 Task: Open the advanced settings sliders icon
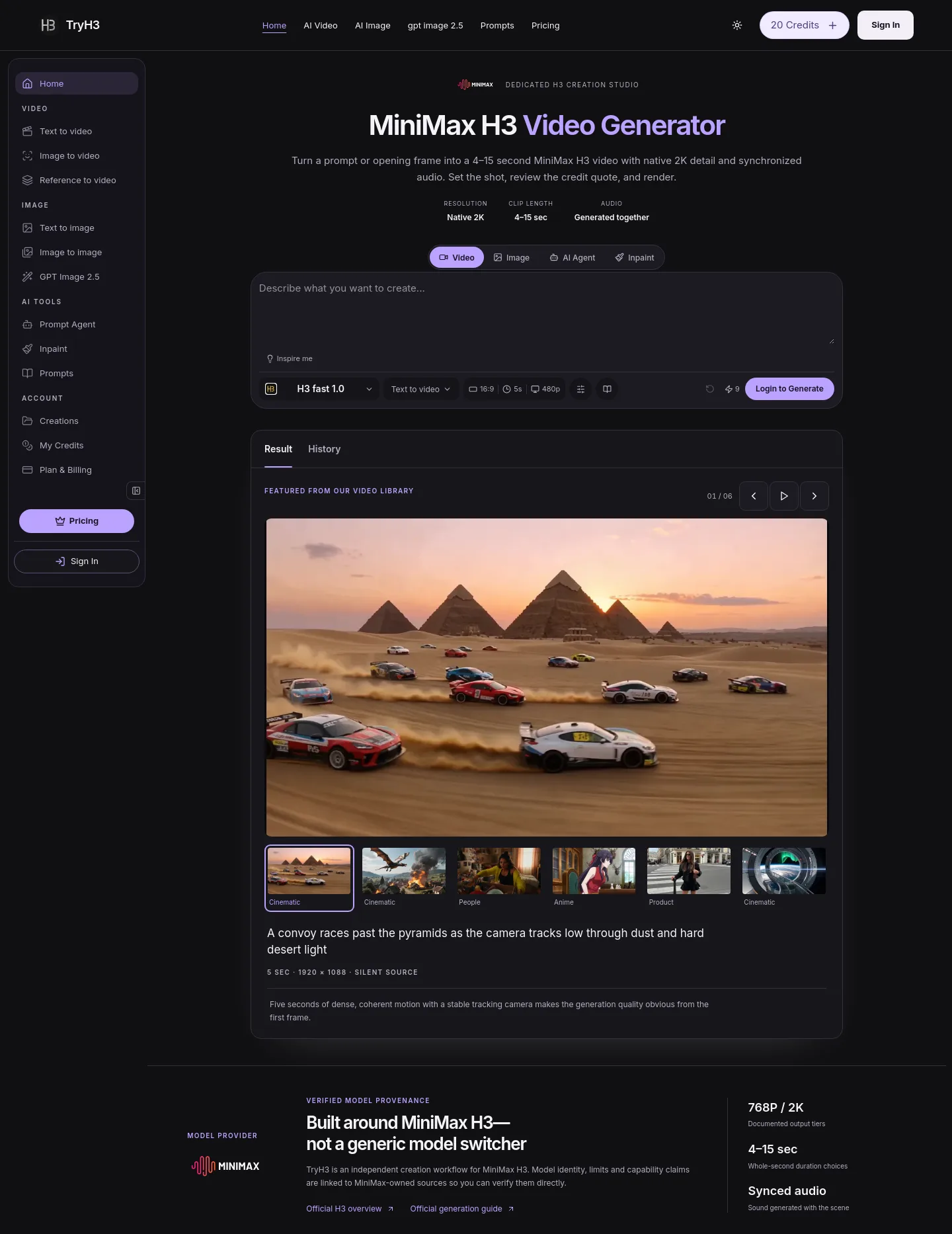(x=580, y=389)
